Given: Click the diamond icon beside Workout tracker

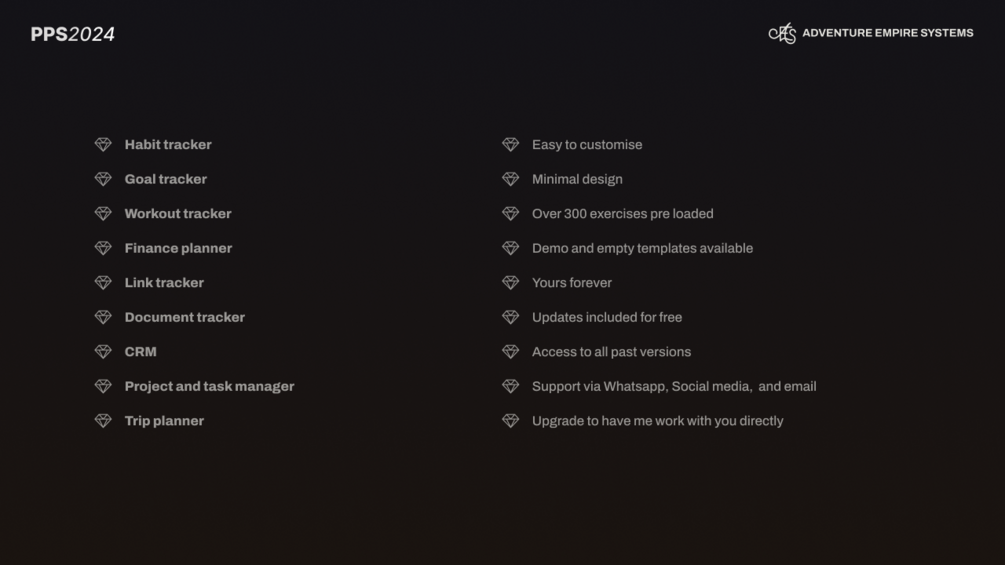Looking at the screenshot, I should 103,214.
